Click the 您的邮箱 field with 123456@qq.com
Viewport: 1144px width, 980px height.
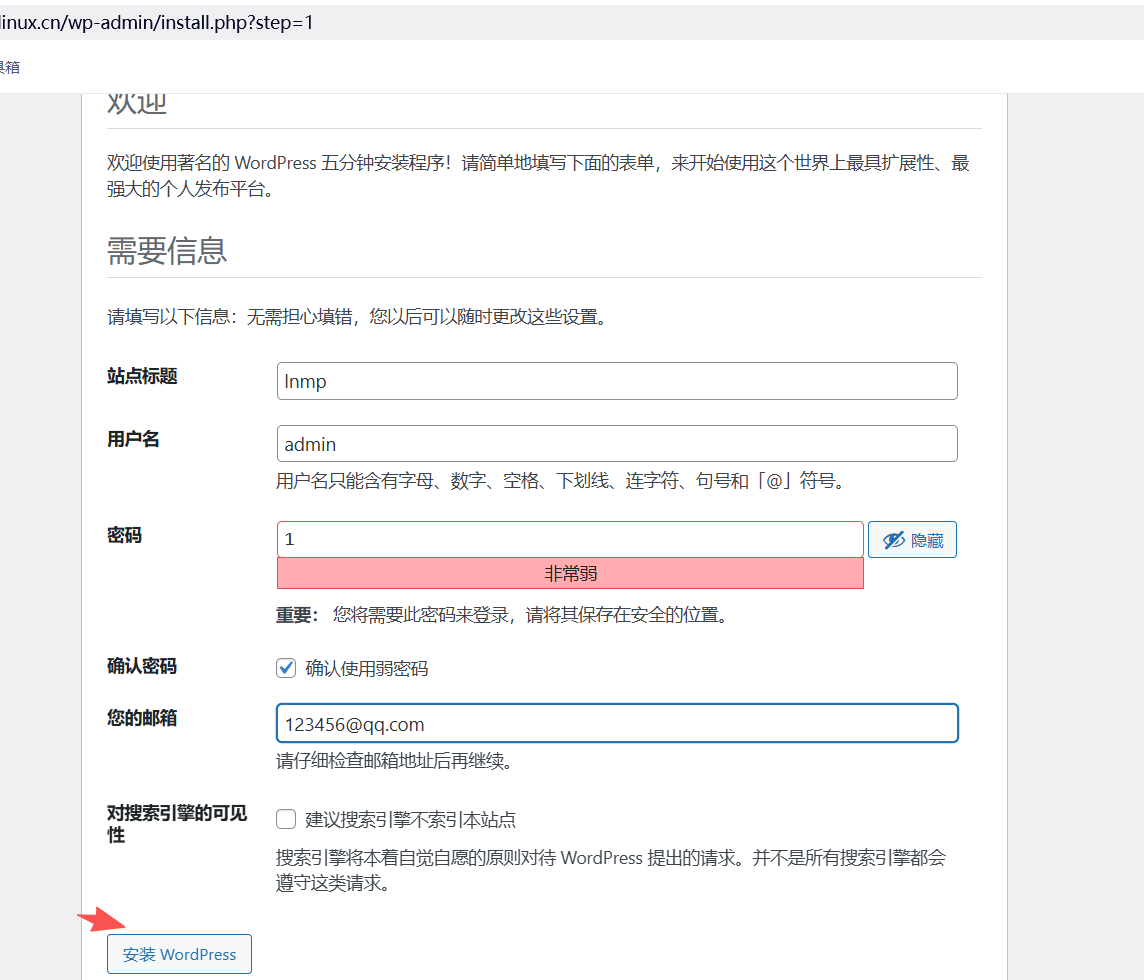point(617,723)
